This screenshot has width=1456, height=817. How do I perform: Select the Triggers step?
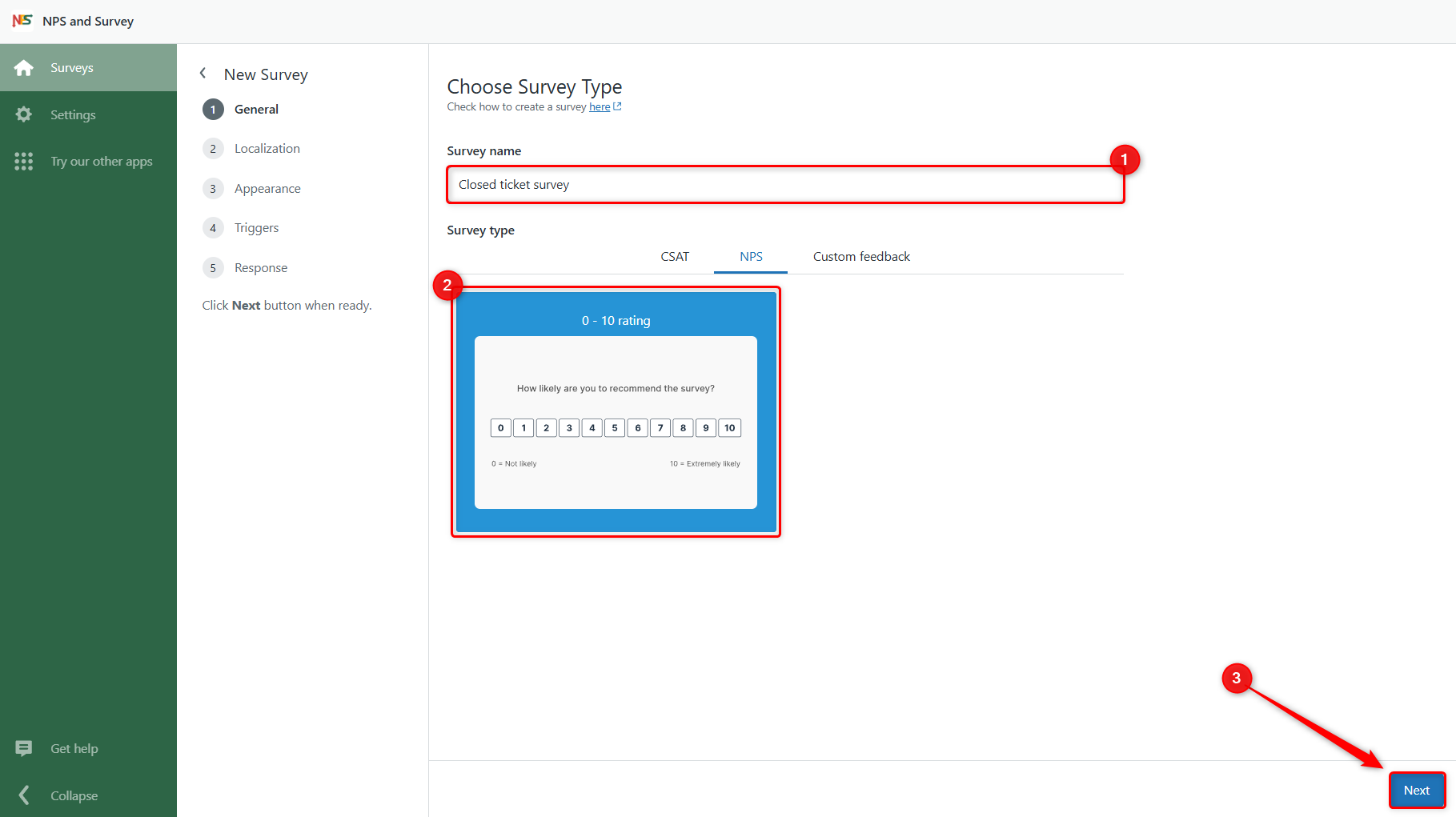tap(256, 227)
